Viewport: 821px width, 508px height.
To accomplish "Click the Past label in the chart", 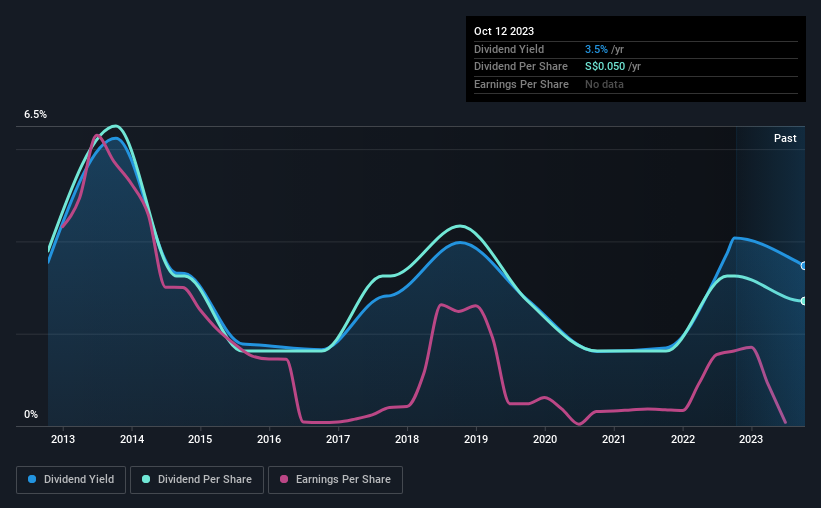I will (x=785, y=138).
